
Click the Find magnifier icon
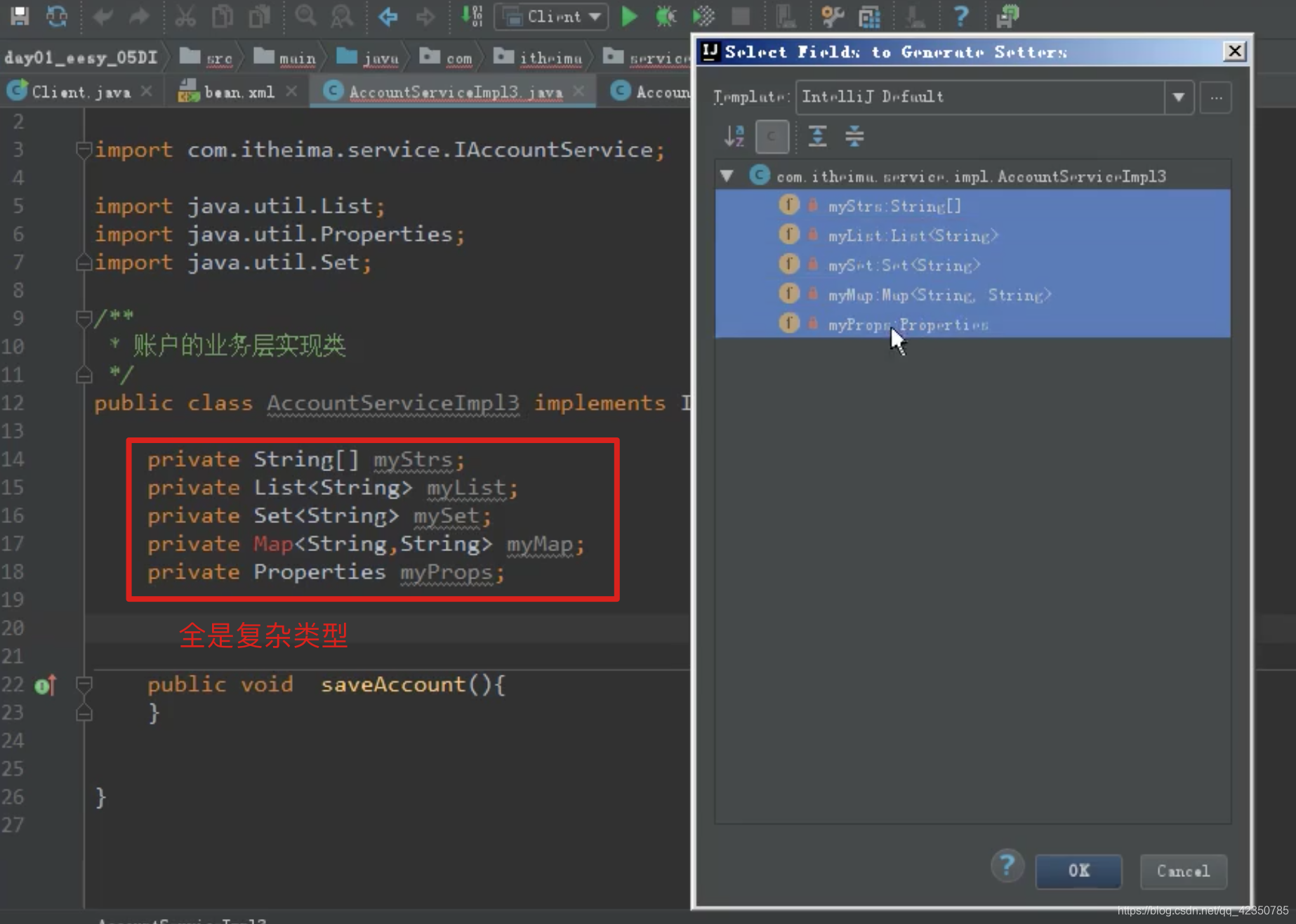click(x=305, y=15)
